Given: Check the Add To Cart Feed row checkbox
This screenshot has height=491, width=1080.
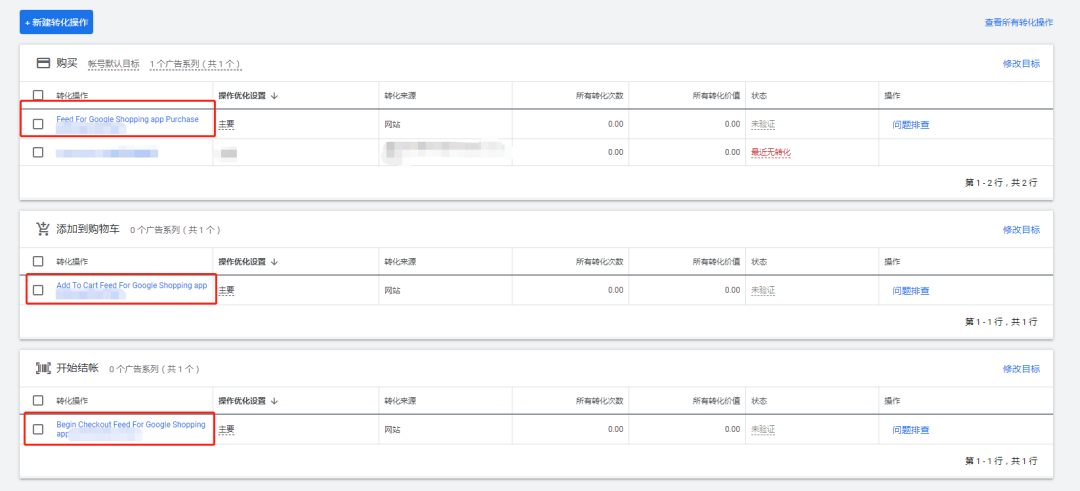Looking at the screenshot, I should (x=38, y=290).
